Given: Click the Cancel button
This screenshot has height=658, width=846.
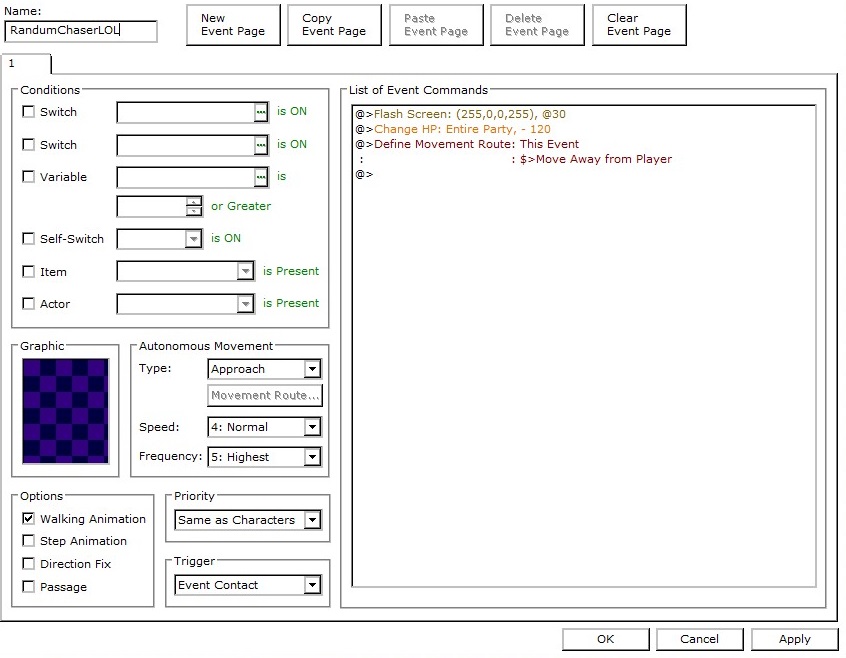Looking at the screenshot, I should [x=699, y=639].
